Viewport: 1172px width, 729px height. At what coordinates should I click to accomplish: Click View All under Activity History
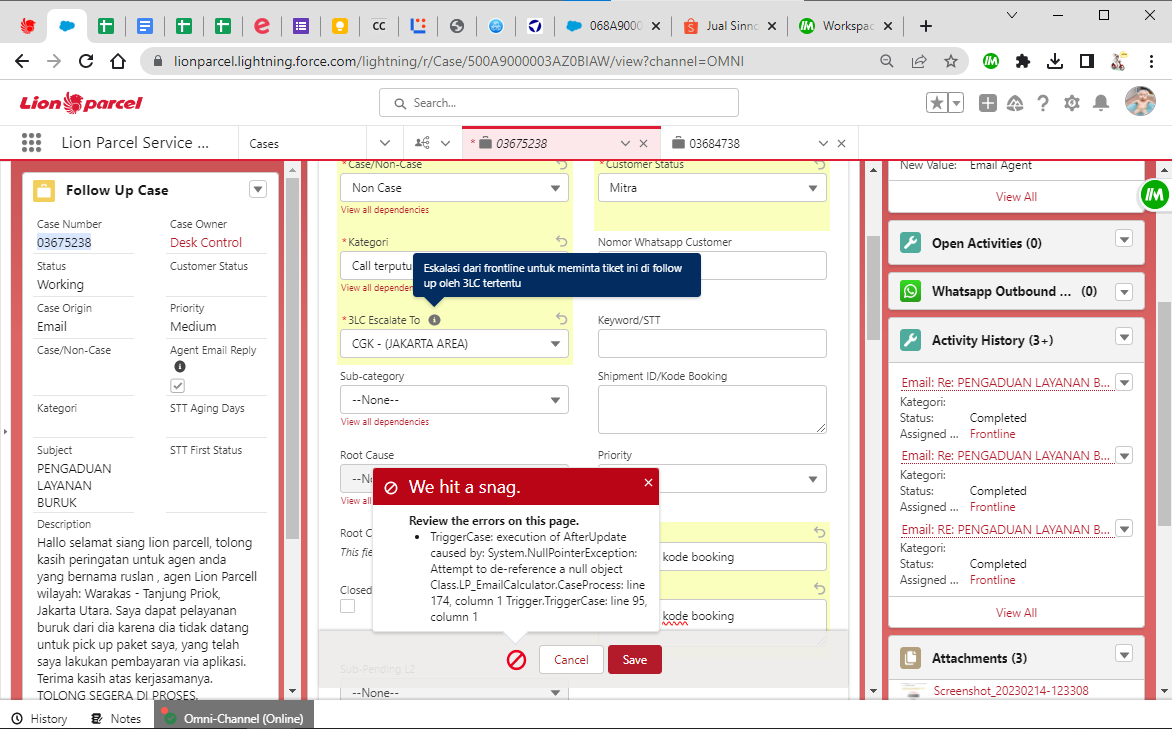point(1016,612)
